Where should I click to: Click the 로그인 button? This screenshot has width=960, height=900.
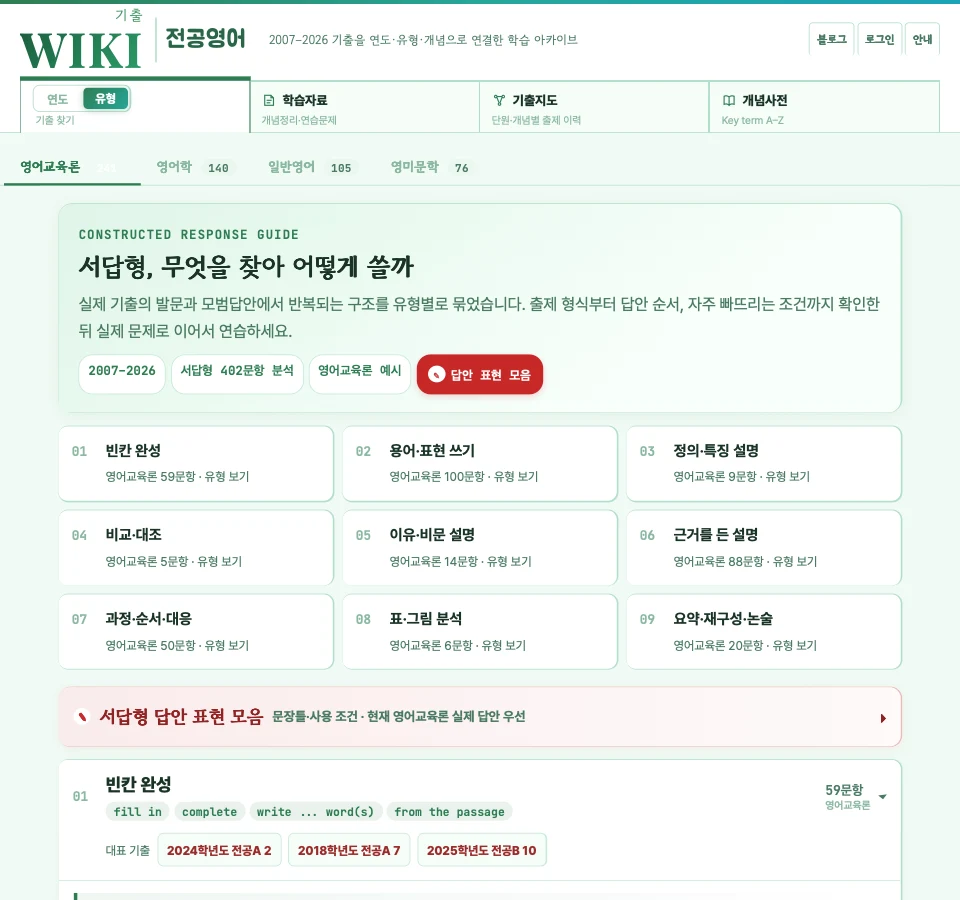[x=880, y=39]
